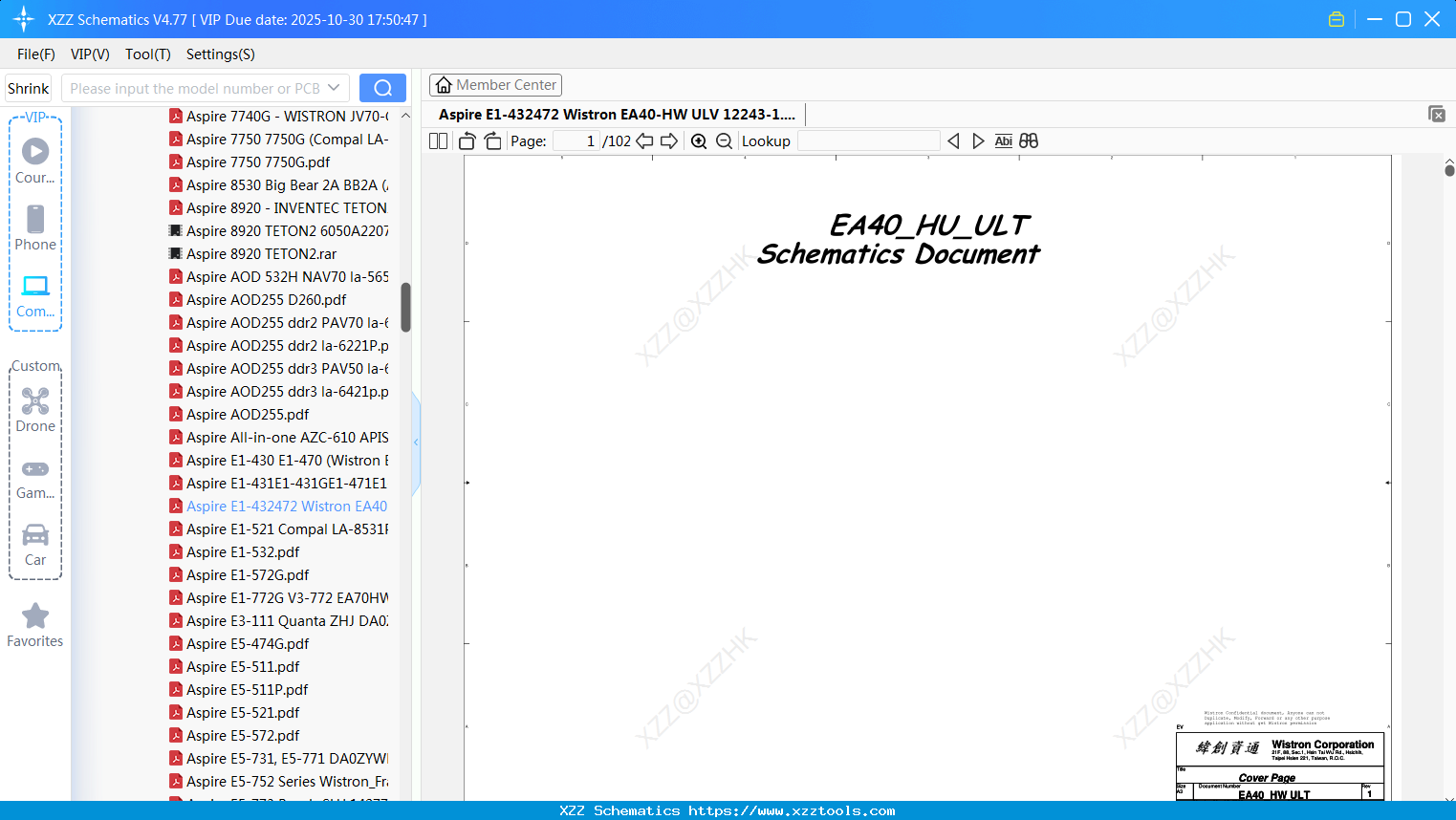Open Aspire E5-731, E5-771 file
This screenshot has height=820, width=1456.
279,759
